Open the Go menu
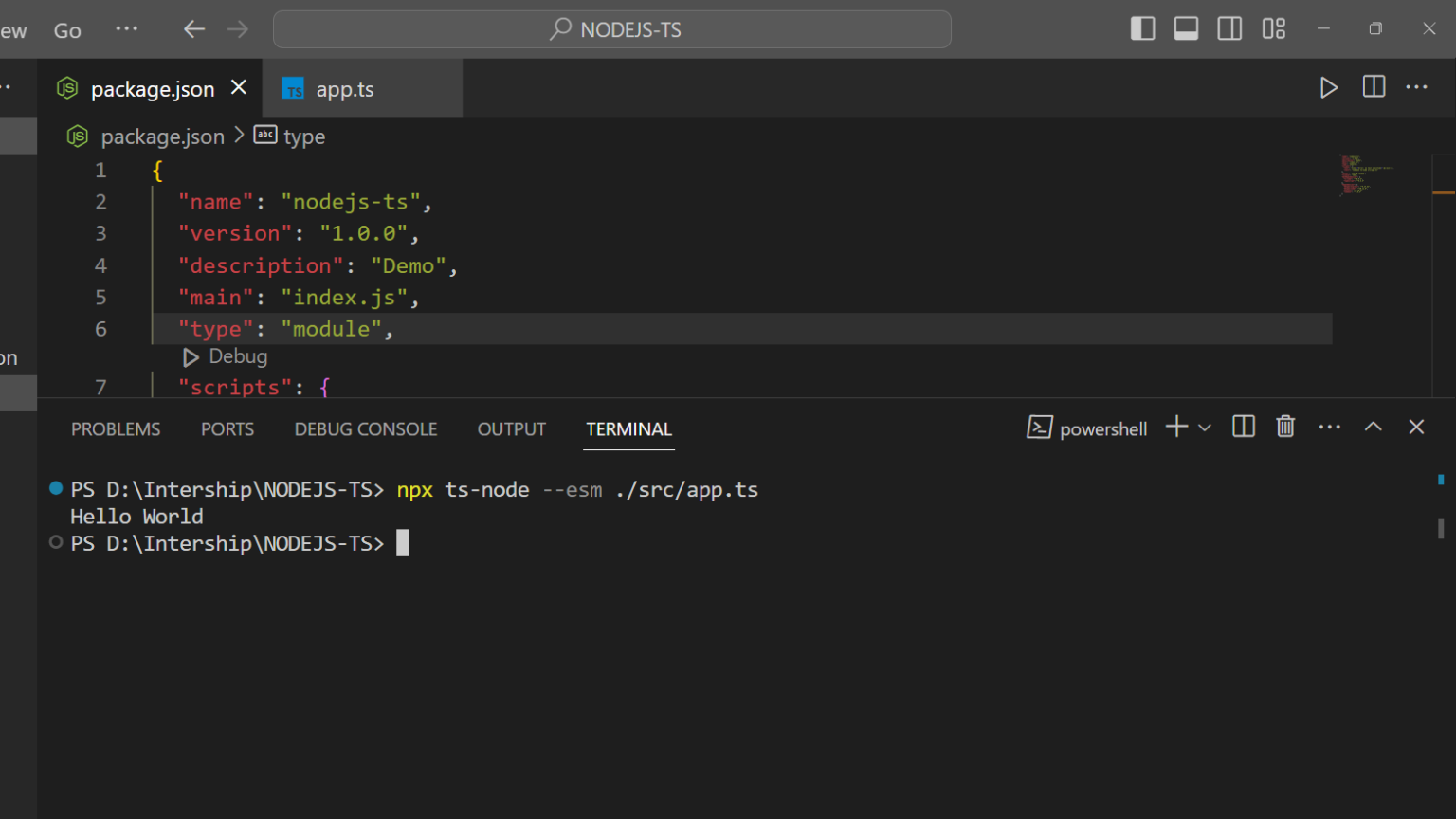The image size is (1456, 819). [67, 30]
